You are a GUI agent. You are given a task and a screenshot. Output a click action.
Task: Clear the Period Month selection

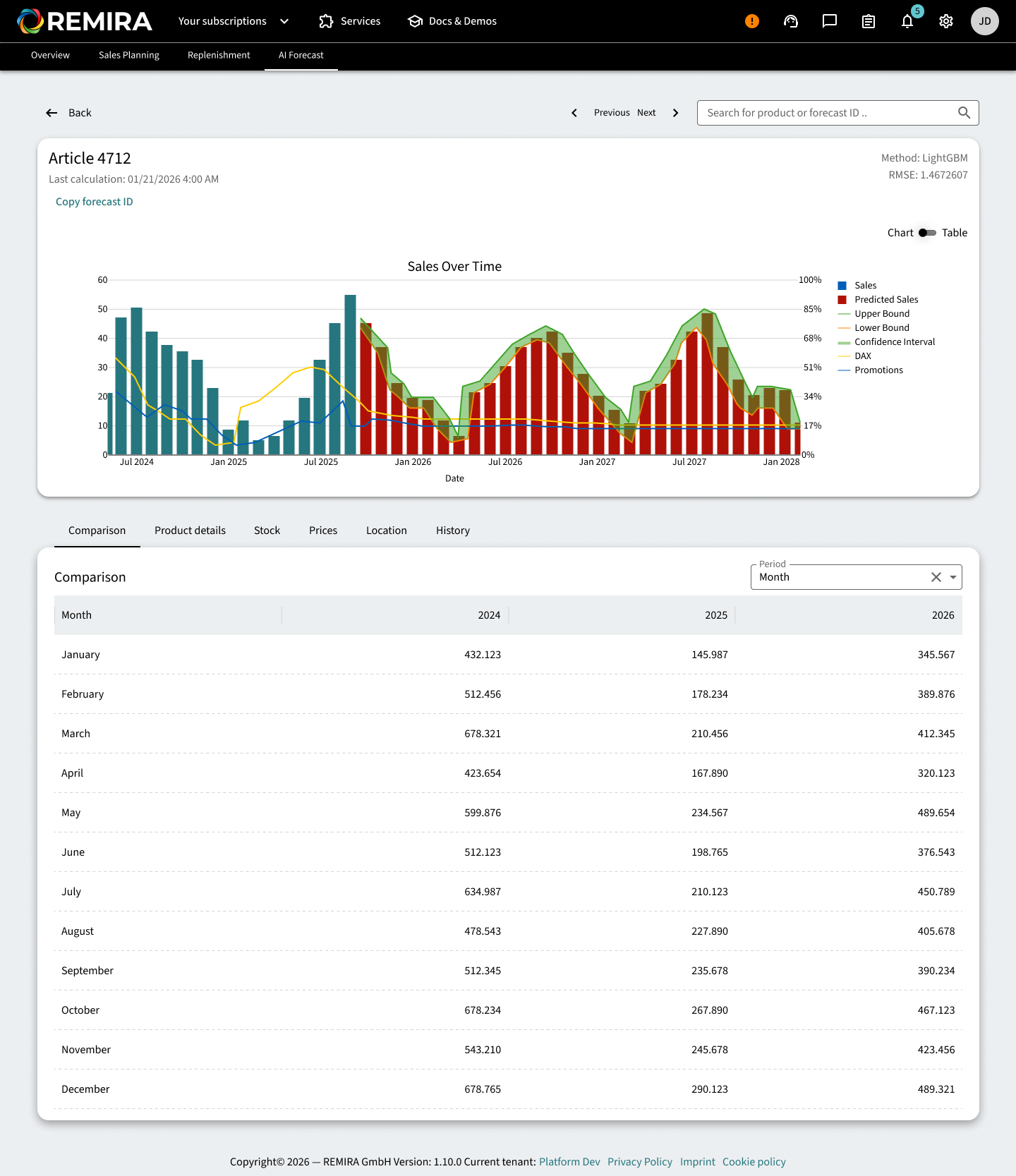936,577
